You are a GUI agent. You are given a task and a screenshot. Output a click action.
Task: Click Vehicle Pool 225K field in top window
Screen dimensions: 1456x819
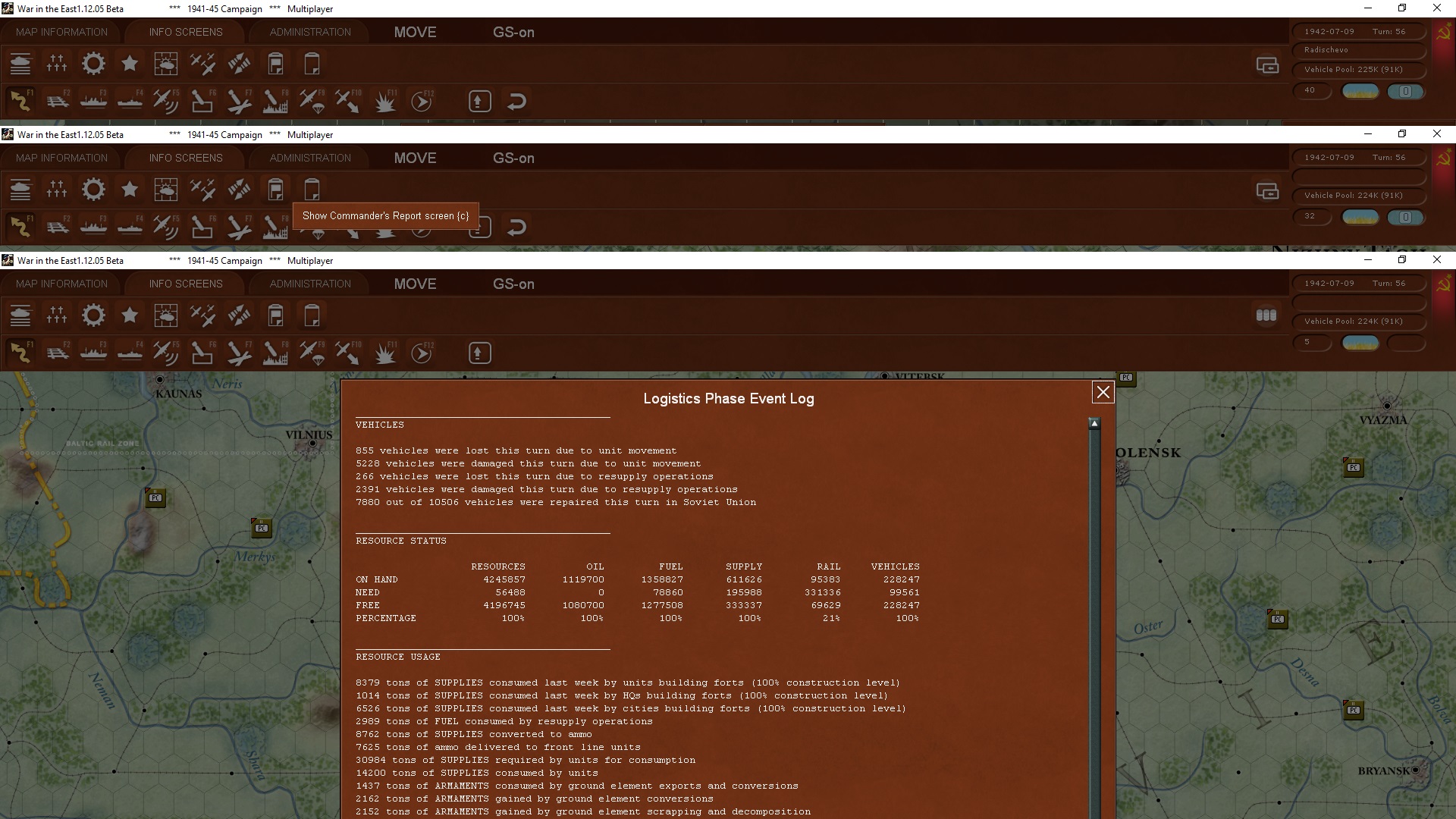(1358, 70)
